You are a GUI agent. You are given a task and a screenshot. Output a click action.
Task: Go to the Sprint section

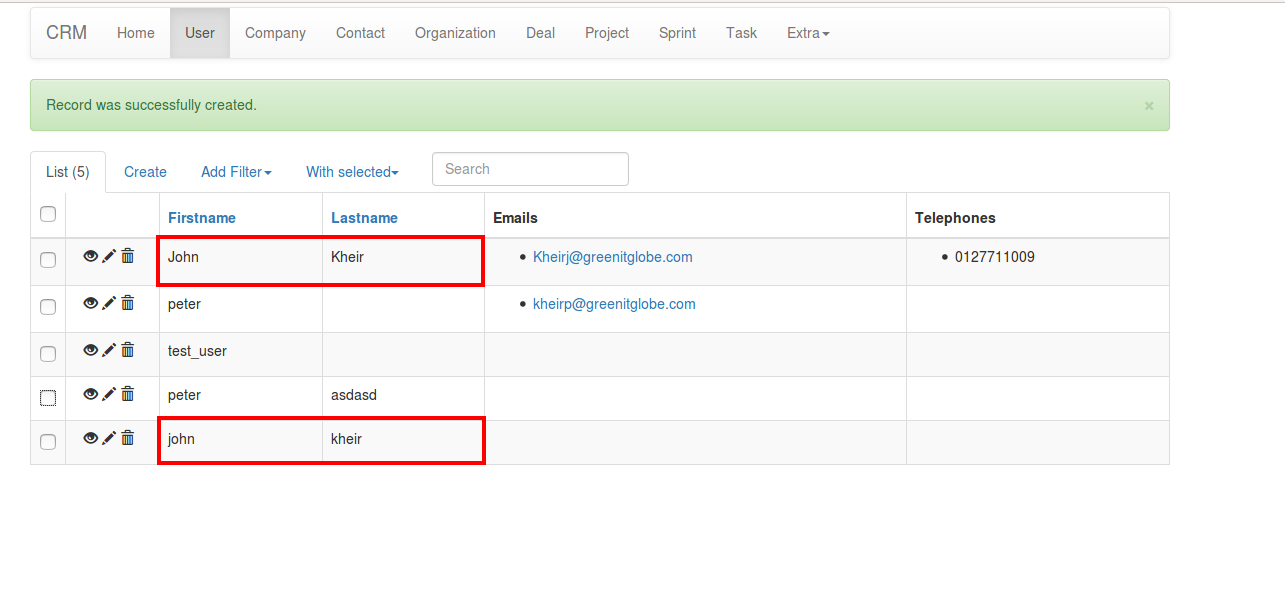[x=677, y=32]
